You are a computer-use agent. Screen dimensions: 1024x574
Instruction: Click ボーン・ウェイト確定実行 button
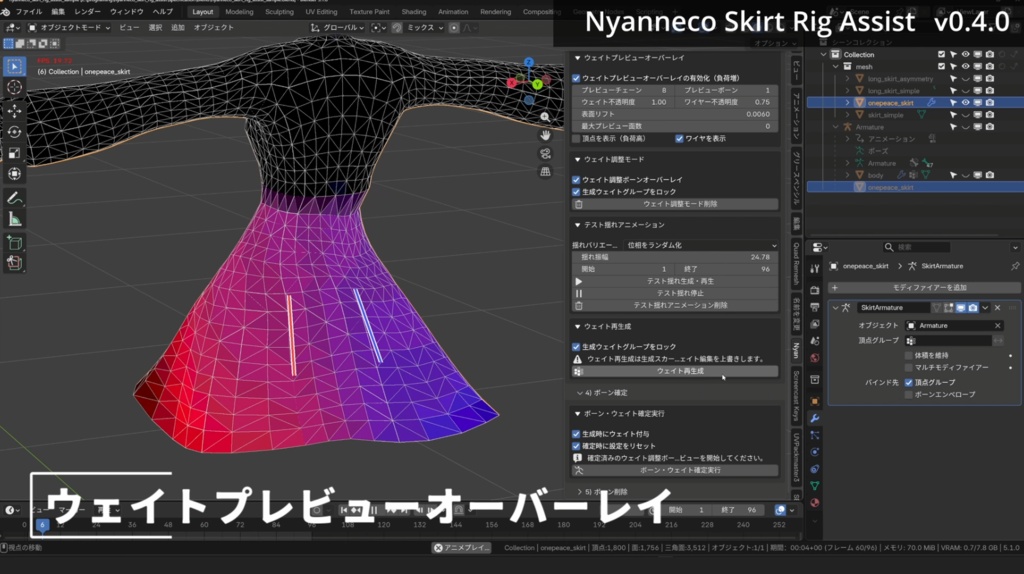tap(675, 470)
